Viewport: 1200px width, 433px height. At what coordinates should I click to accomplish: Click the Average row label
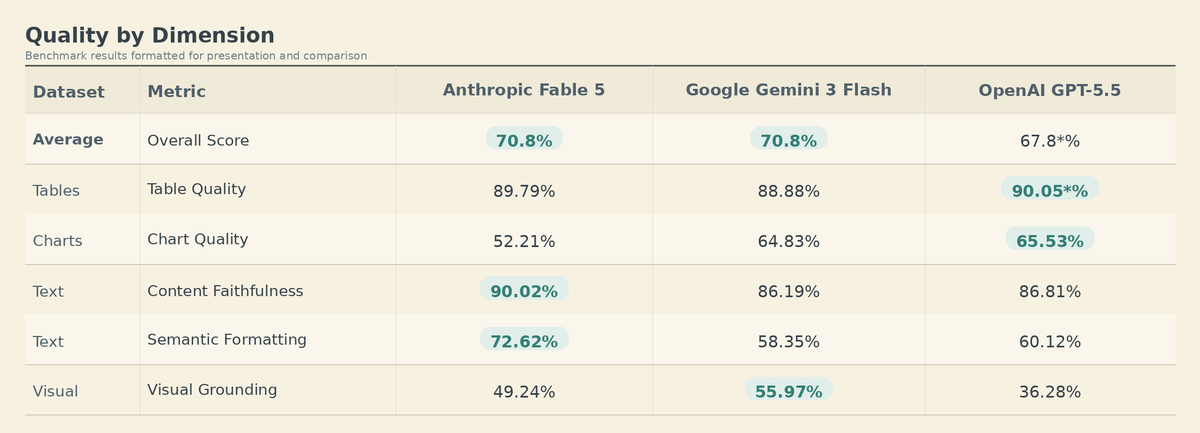[x=68, y=140]
